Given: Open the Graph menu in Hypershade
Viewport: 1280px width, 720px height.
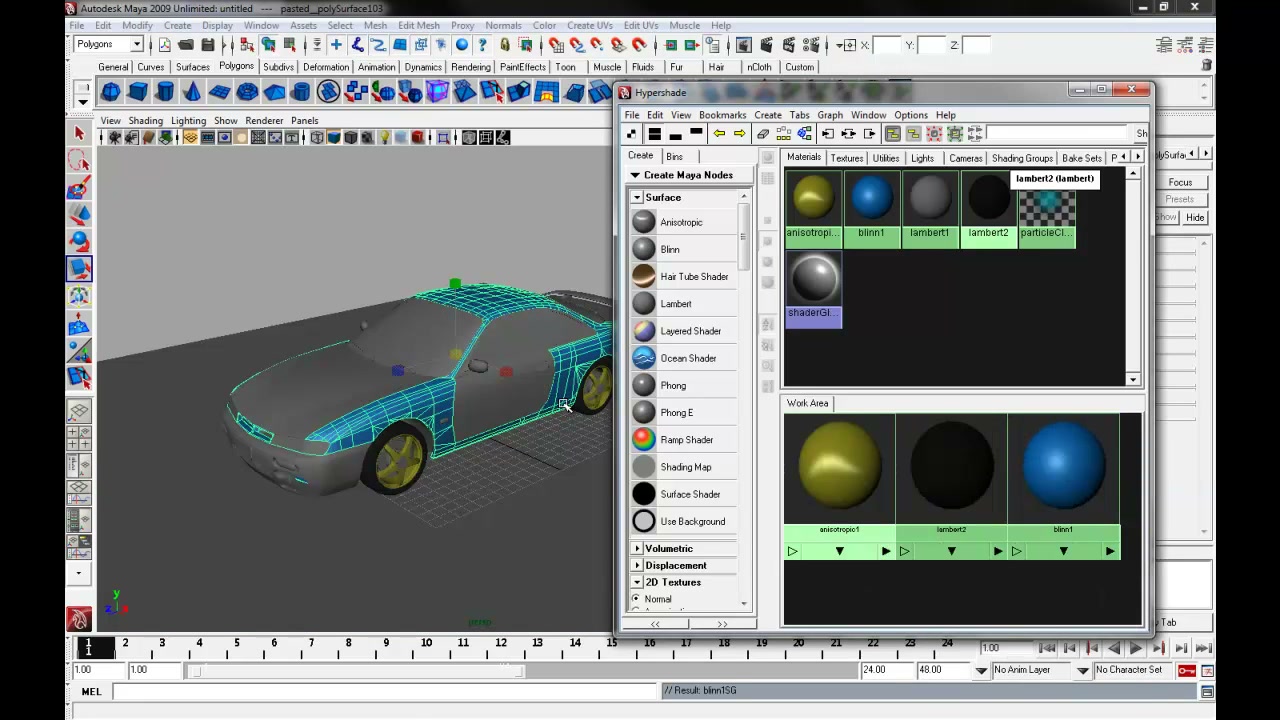Looking at the screenshot, I should (x=830, y=115).
